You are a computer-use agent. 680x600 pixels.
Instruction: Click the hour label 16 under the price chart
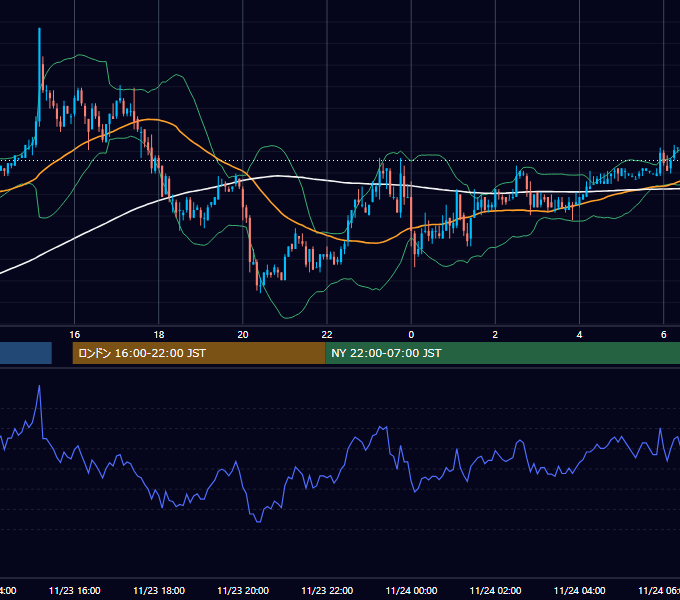click(75, 334)
